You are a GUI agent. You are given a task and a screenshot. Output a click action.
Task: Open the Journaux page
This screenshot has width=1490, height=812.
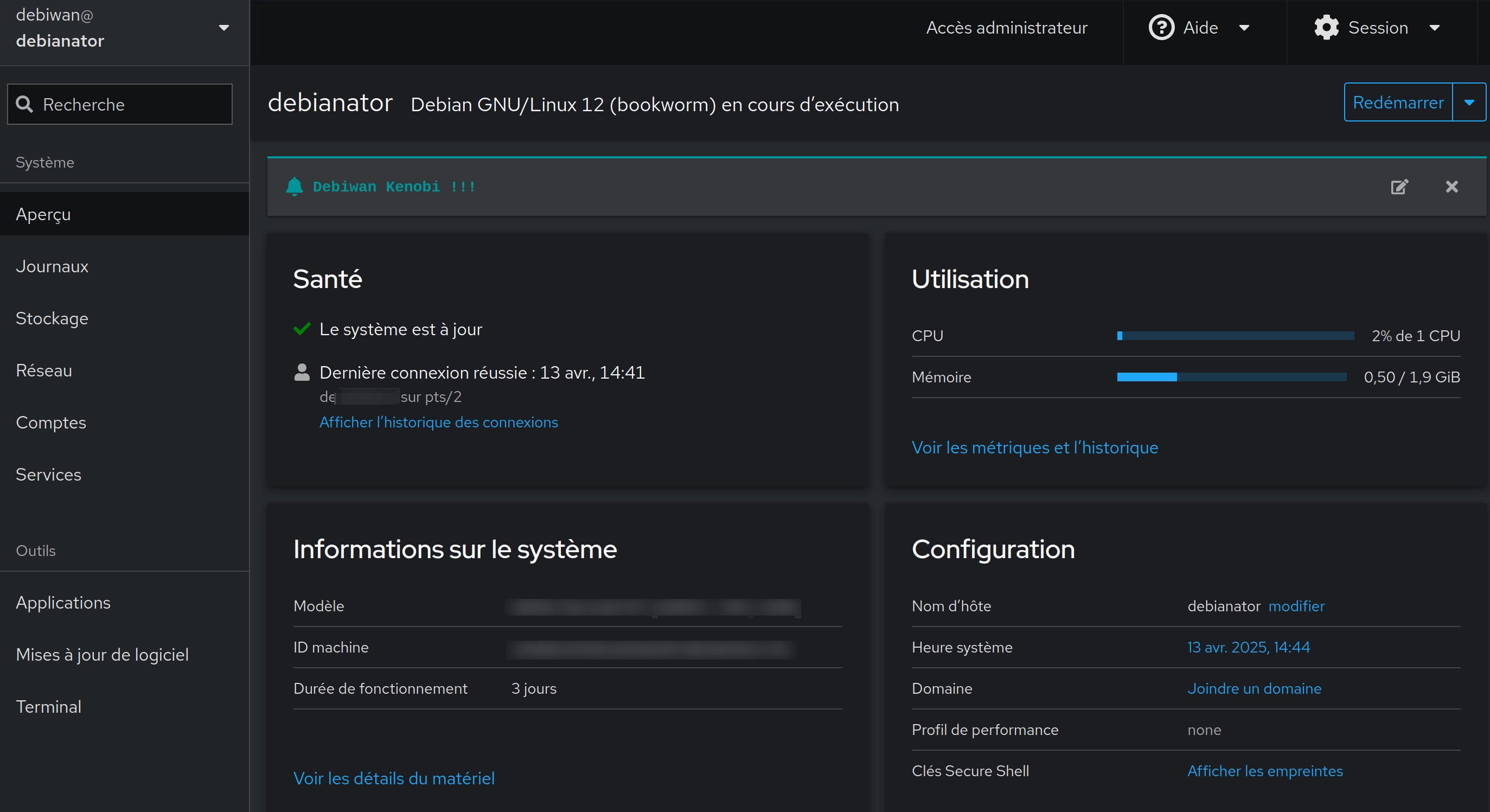pyautogui.click(x=52, y=267)
